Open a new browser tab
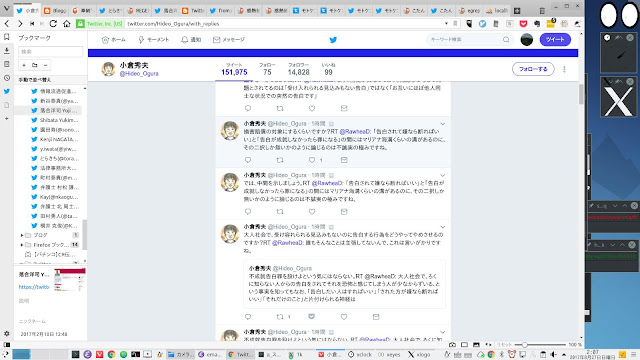 (x=517, y=11)
